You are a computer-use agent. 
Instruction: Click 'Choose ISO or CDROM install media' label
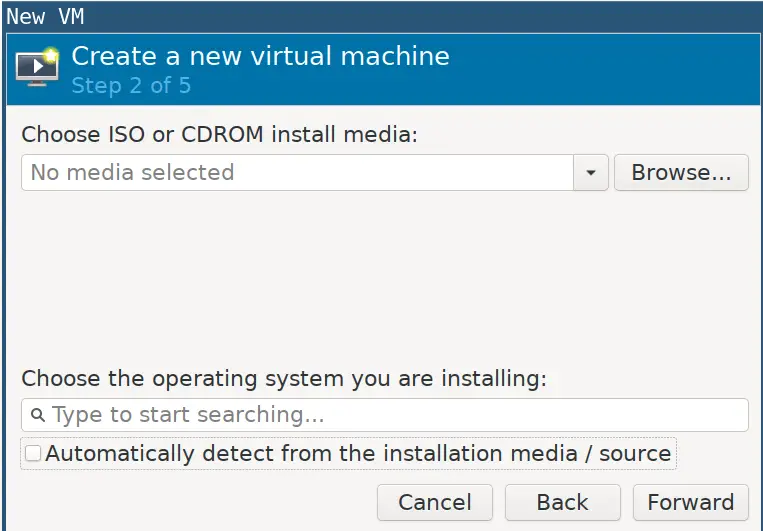[219, 134]
